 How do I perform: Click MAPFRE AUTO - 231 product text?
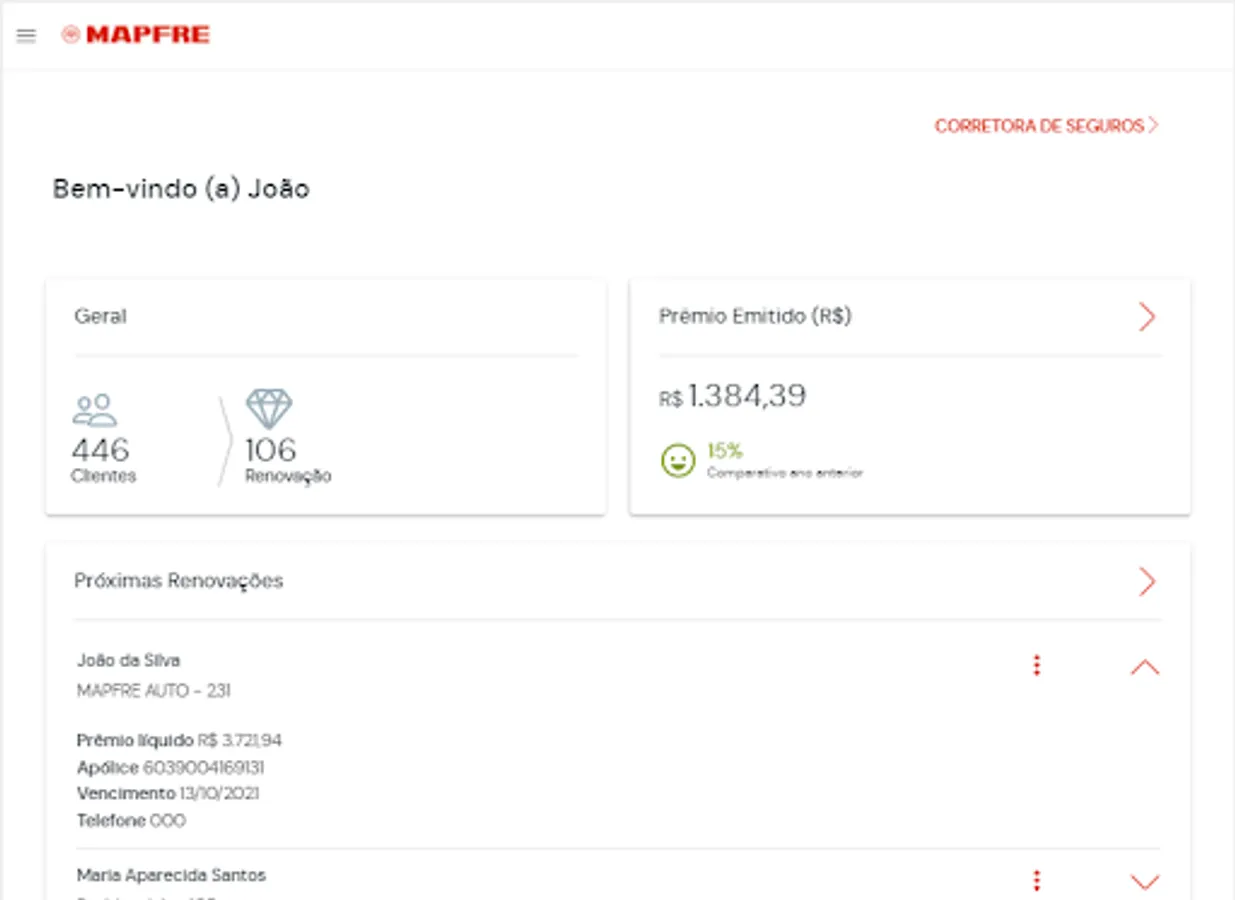(154, 691)
